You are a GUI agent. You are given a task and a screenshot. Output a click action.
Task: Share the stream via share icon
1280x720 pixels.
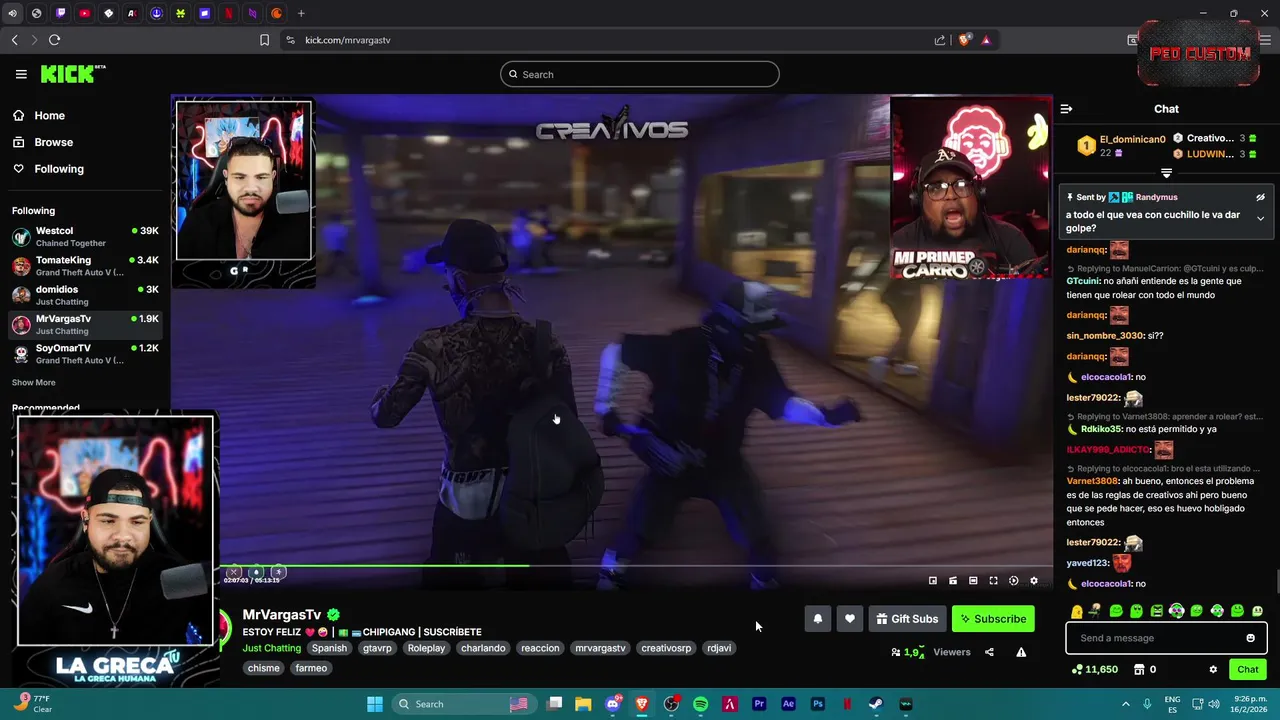coord(989,652)
